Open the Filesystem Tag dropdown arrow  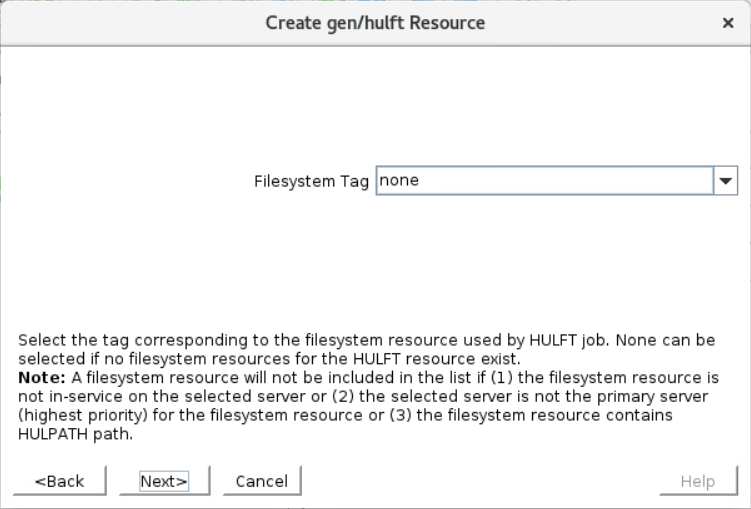(x=726, y=181)
